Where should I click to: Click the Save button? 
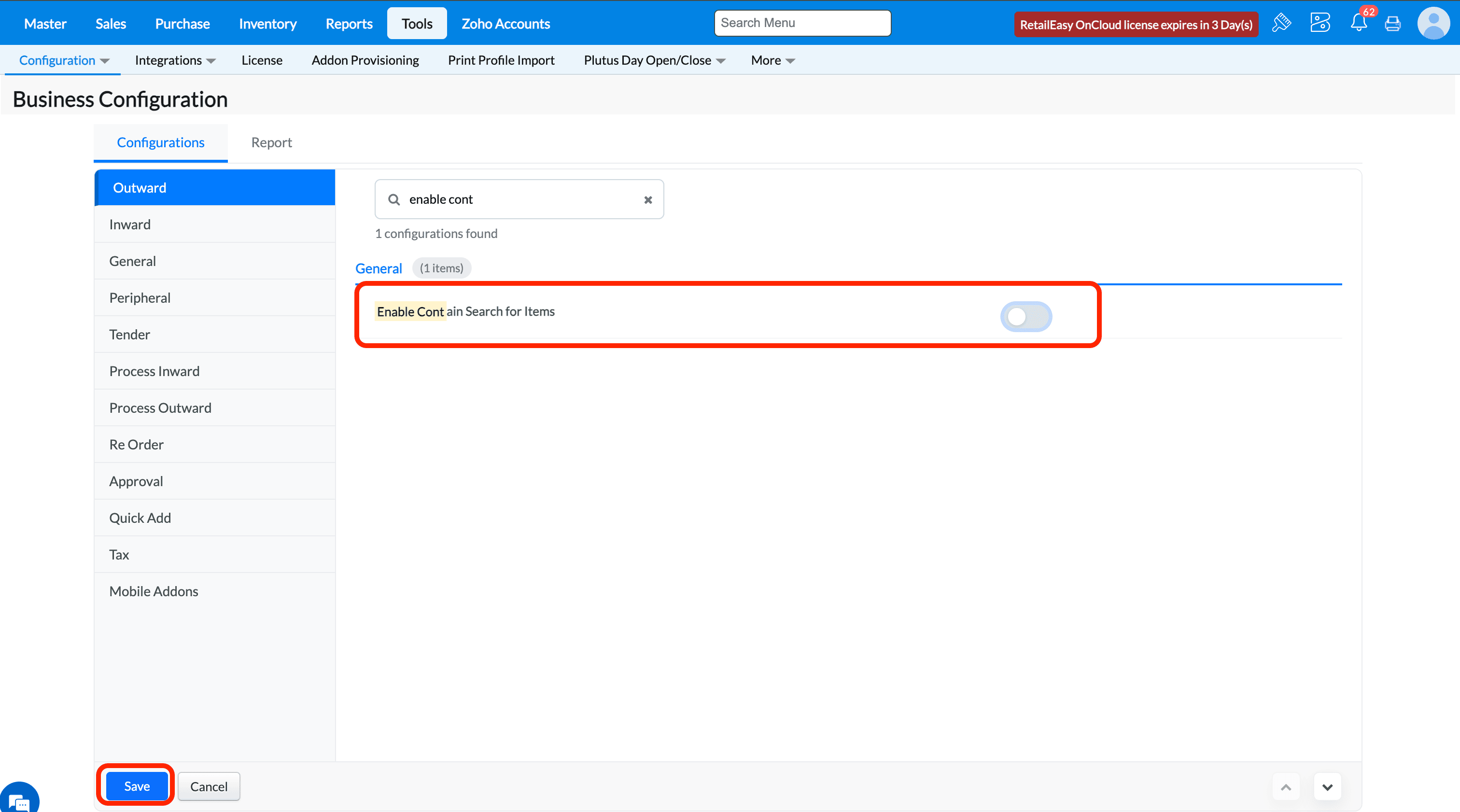[137, 786]
